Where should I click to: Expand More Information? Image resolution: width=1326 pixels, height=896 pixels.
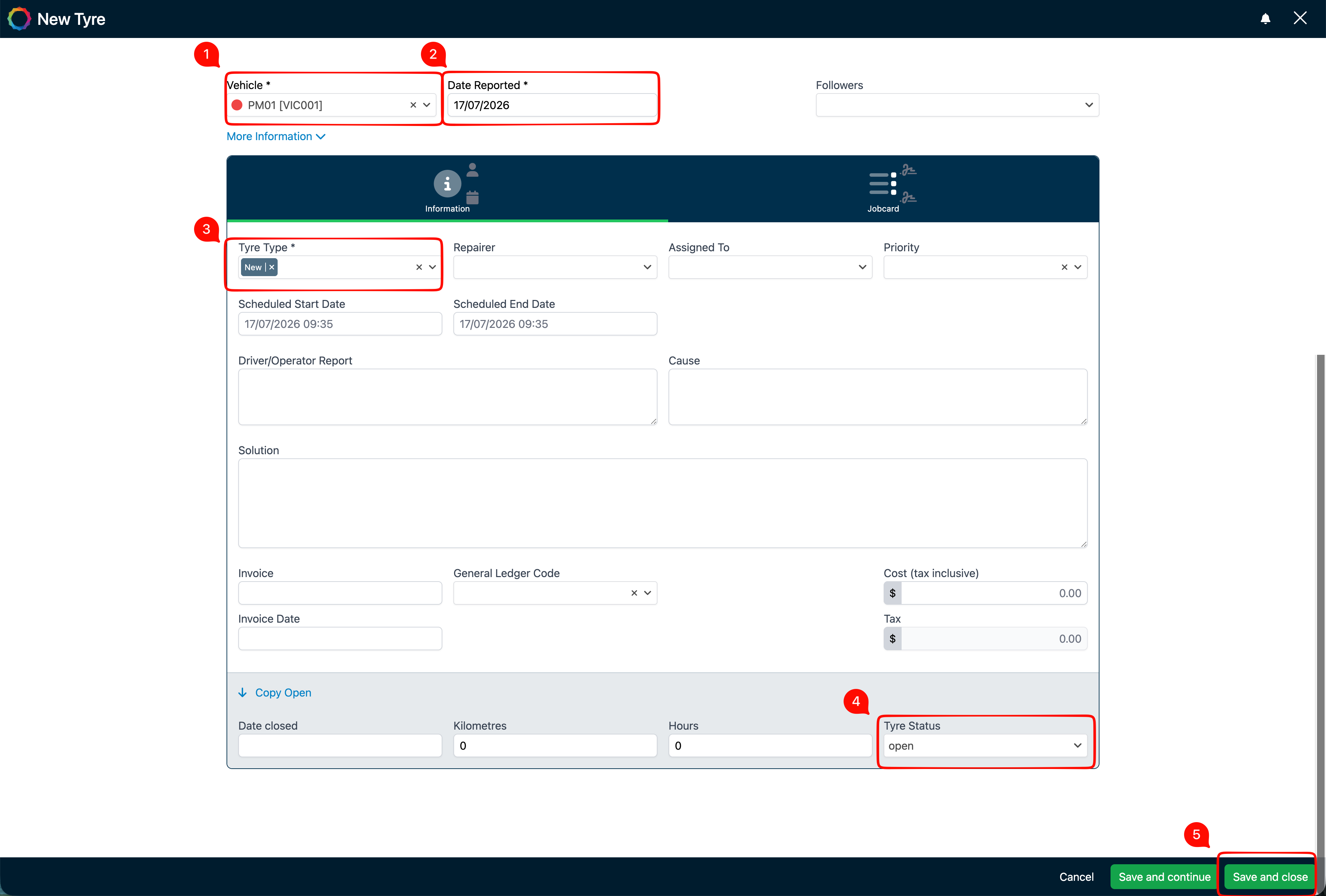tap(276, 136)
